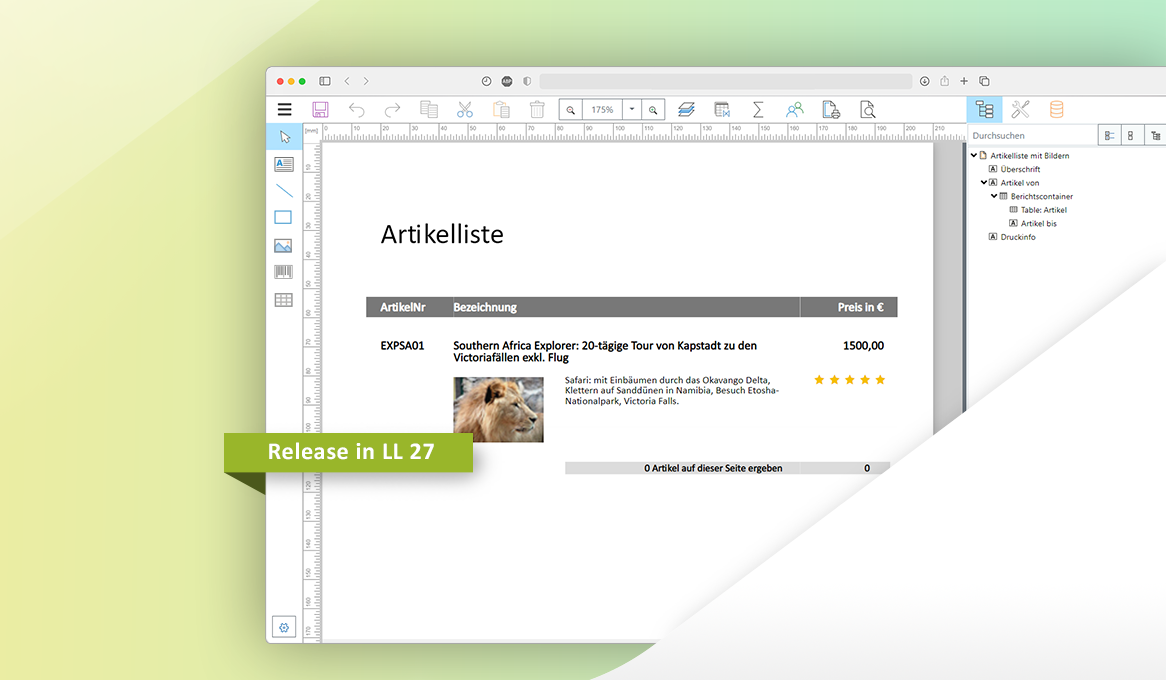Open the settings gear at bottom left
This screenshot has height=680, width=1166.
284,627
